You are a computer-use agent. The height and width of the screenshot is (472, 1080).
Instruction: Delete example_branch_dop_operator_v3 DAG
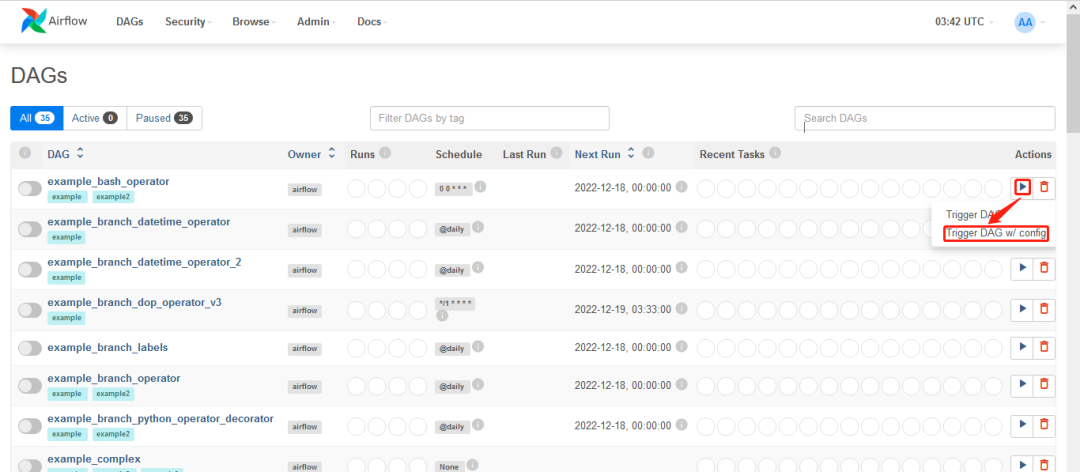[x=1044, y=309]
